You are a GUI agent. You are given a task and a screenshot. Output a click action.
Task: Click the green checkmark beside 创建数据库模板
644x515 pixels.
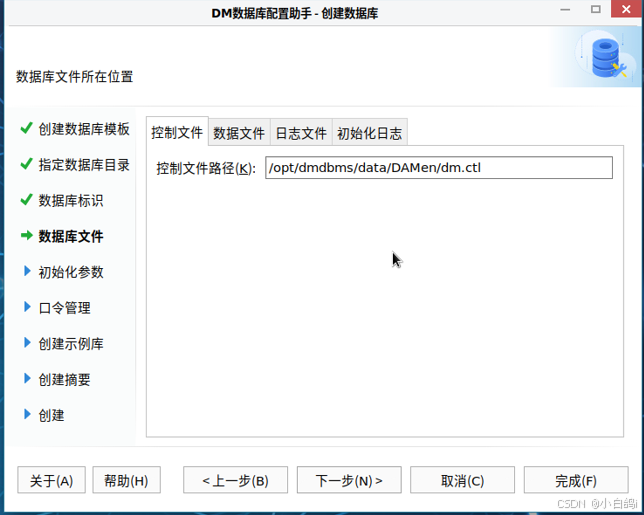click(x=26, y=128)
